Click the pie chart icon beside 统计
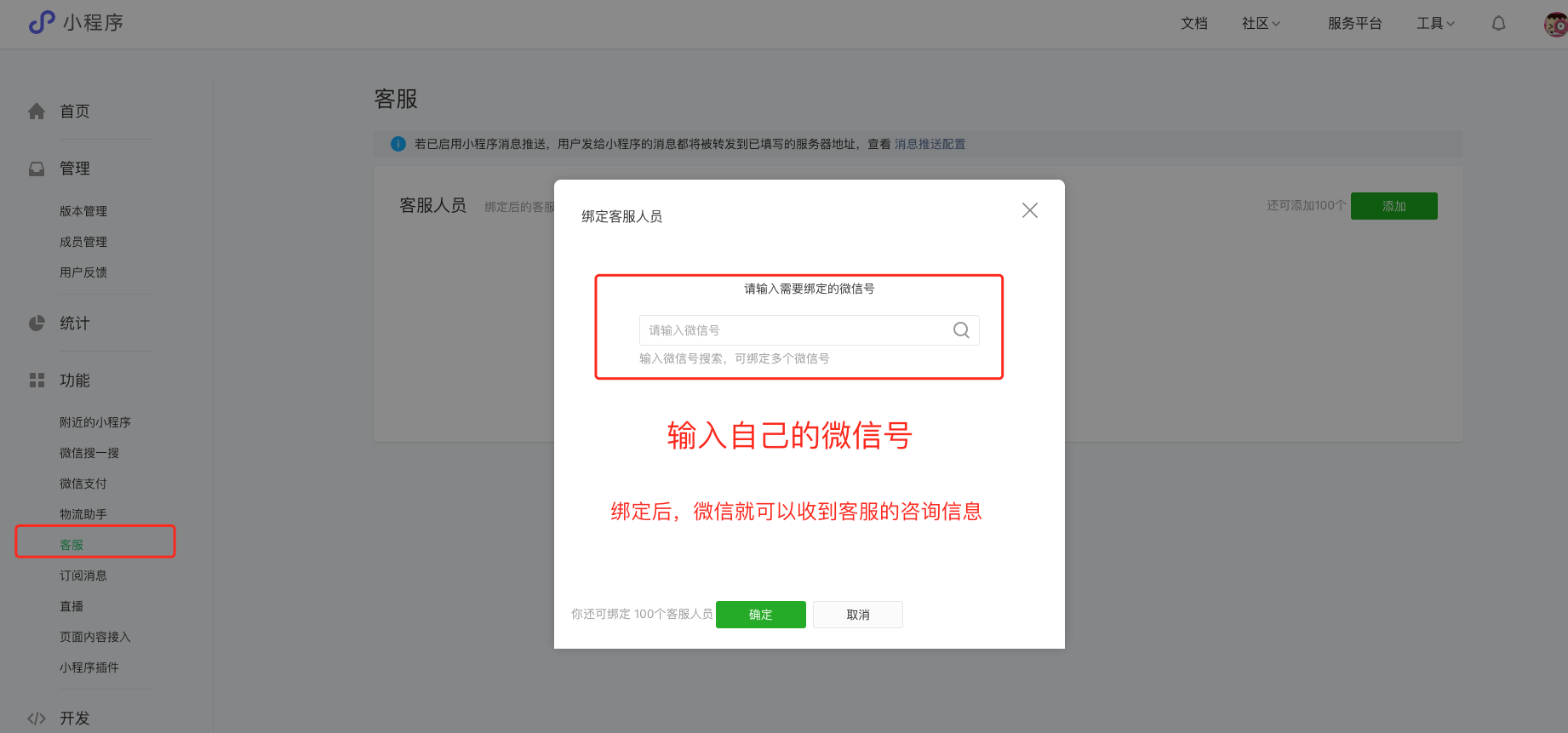Image resolution: width=1568 pixels, height=733 pixels. (x=37, y=324)
